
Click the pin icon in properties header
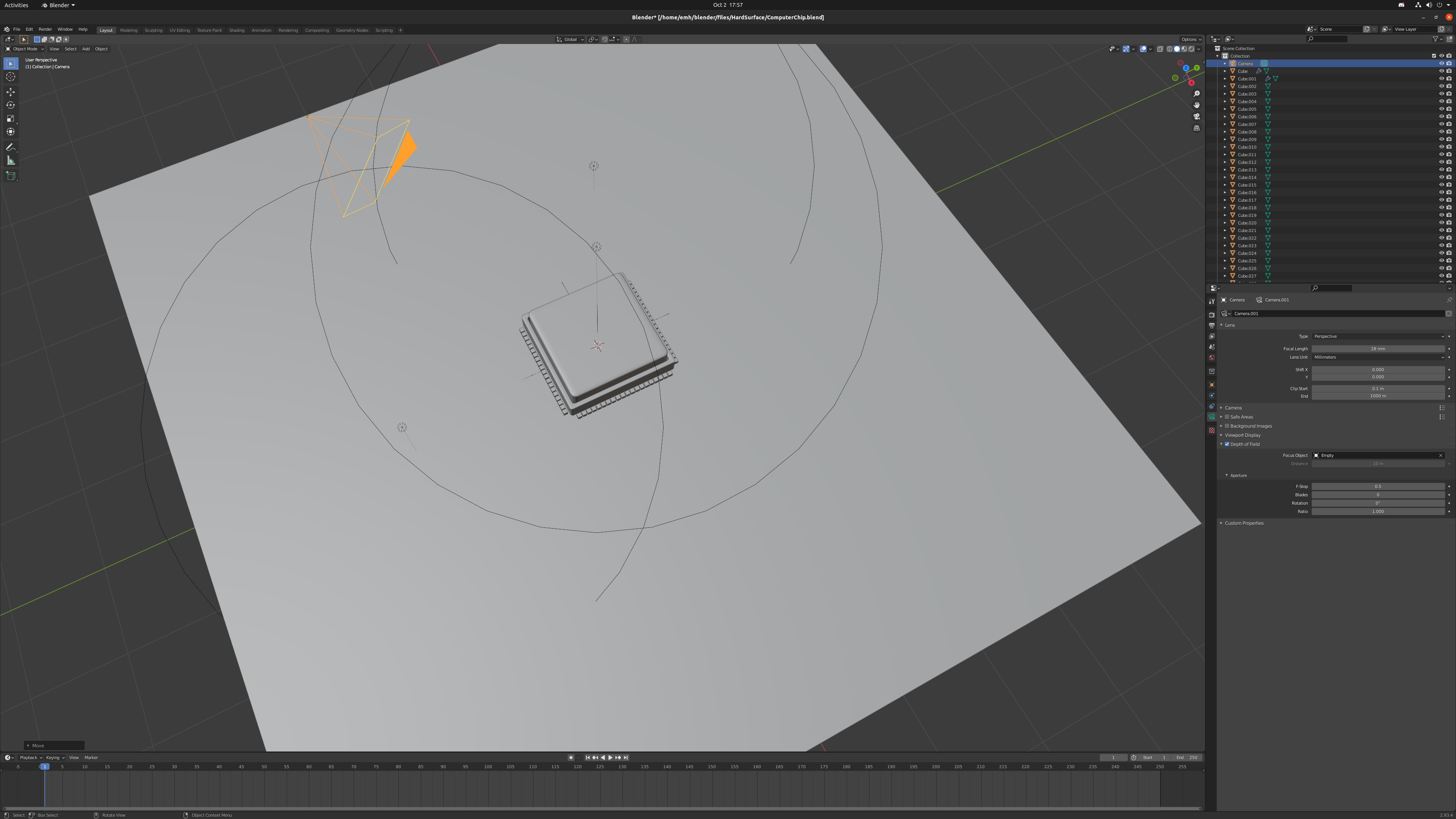point(1449,300)
